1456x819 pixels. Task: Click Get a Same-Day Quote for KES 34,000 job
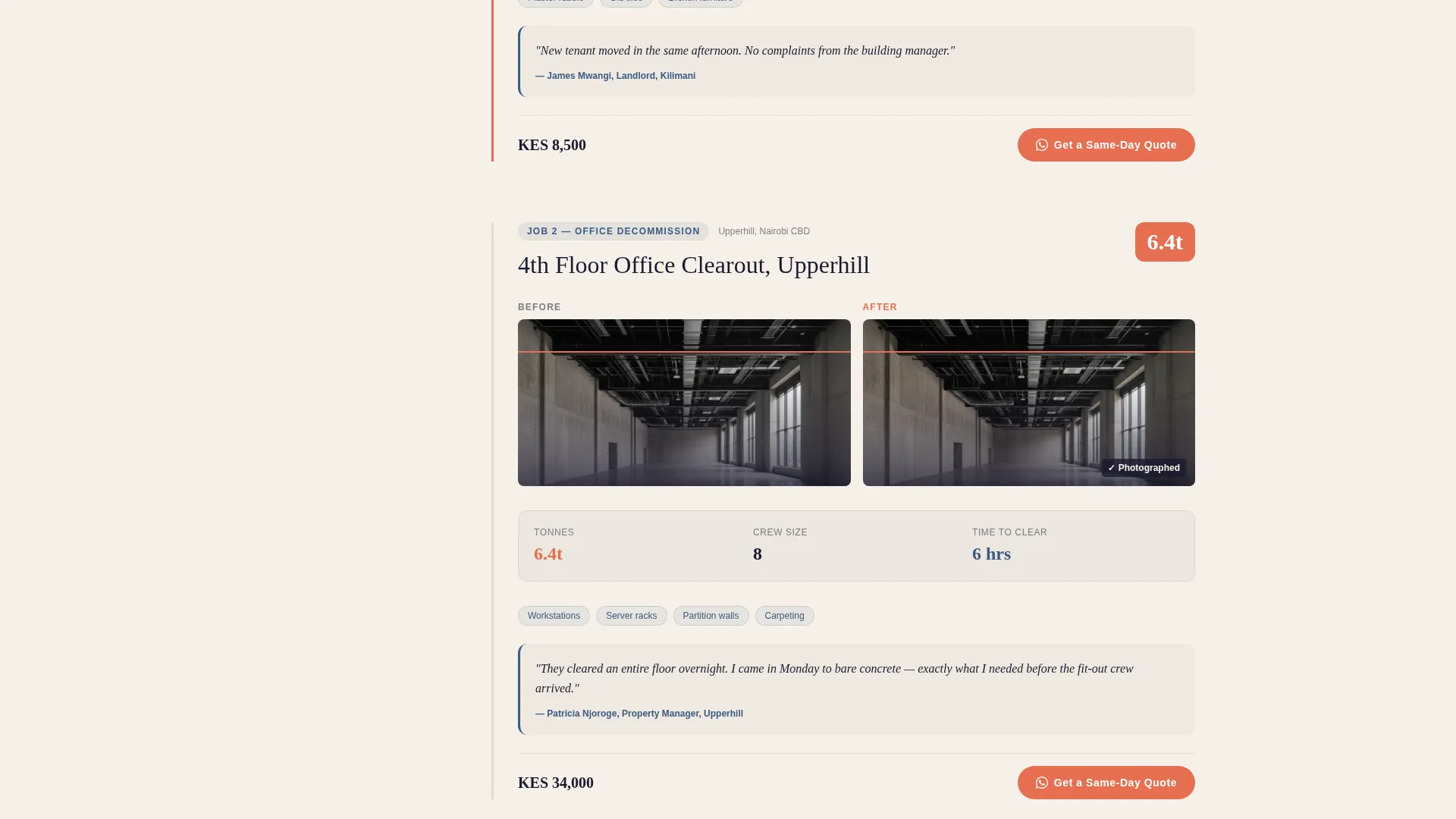(x=1106, y=783)
